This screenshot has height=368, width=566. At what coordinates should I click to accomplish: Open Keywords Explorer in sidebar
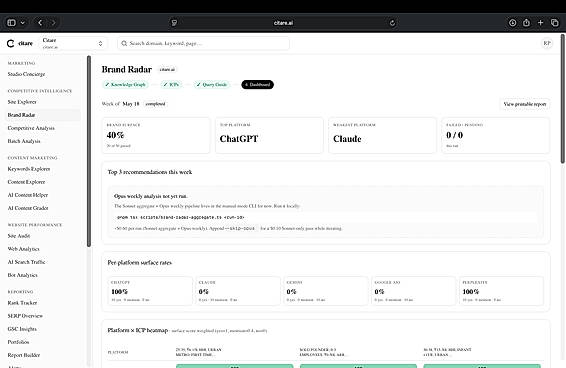(x=29, y=169)
